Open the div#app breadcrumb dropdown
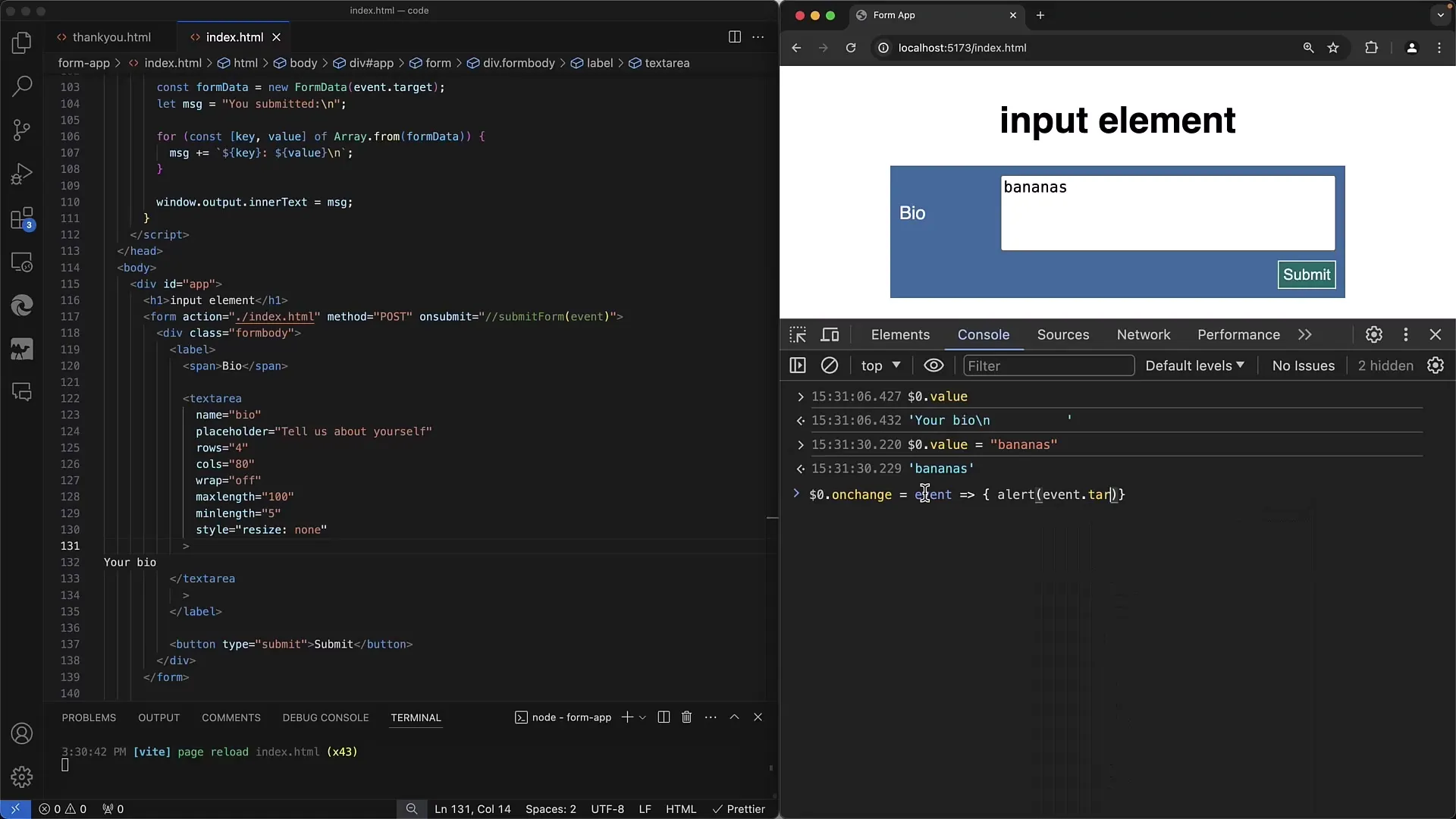This screenshot has width=1456, height=819. pyautogui.click(x=363, y=63)
